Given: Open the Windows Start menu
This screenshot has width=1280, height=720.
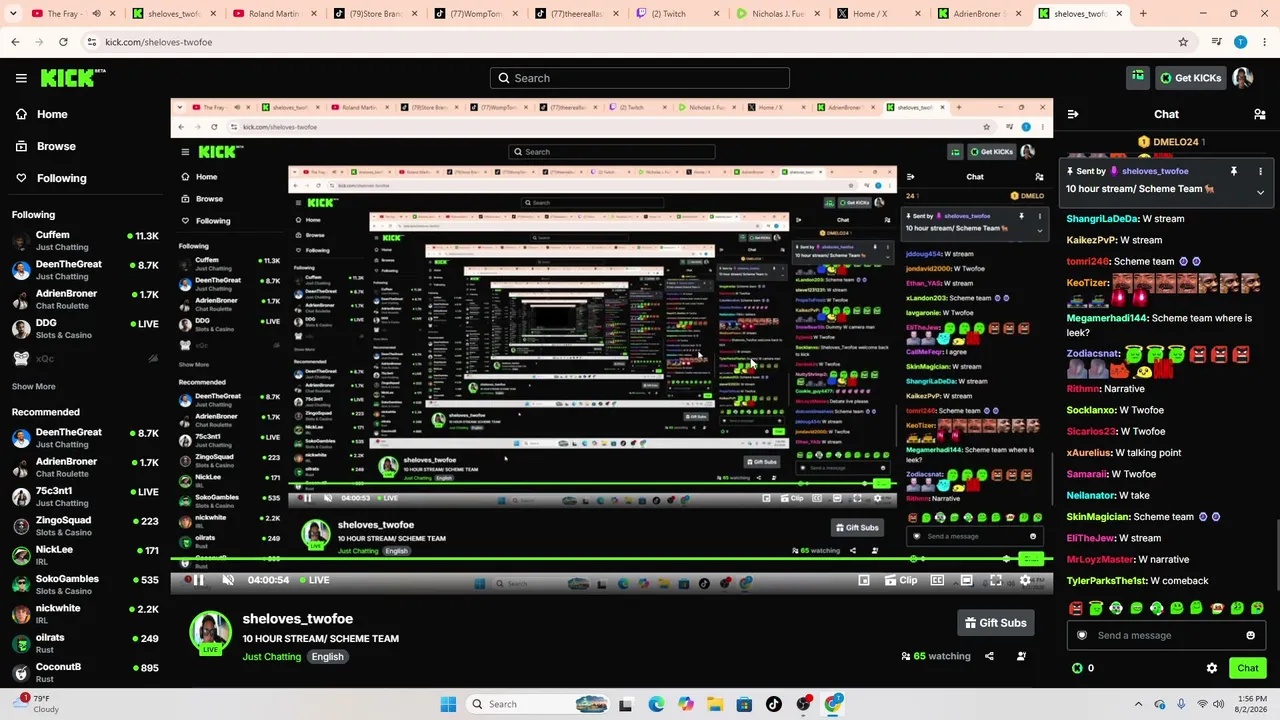Looking at the screenshot, I should tap(448, 704).
